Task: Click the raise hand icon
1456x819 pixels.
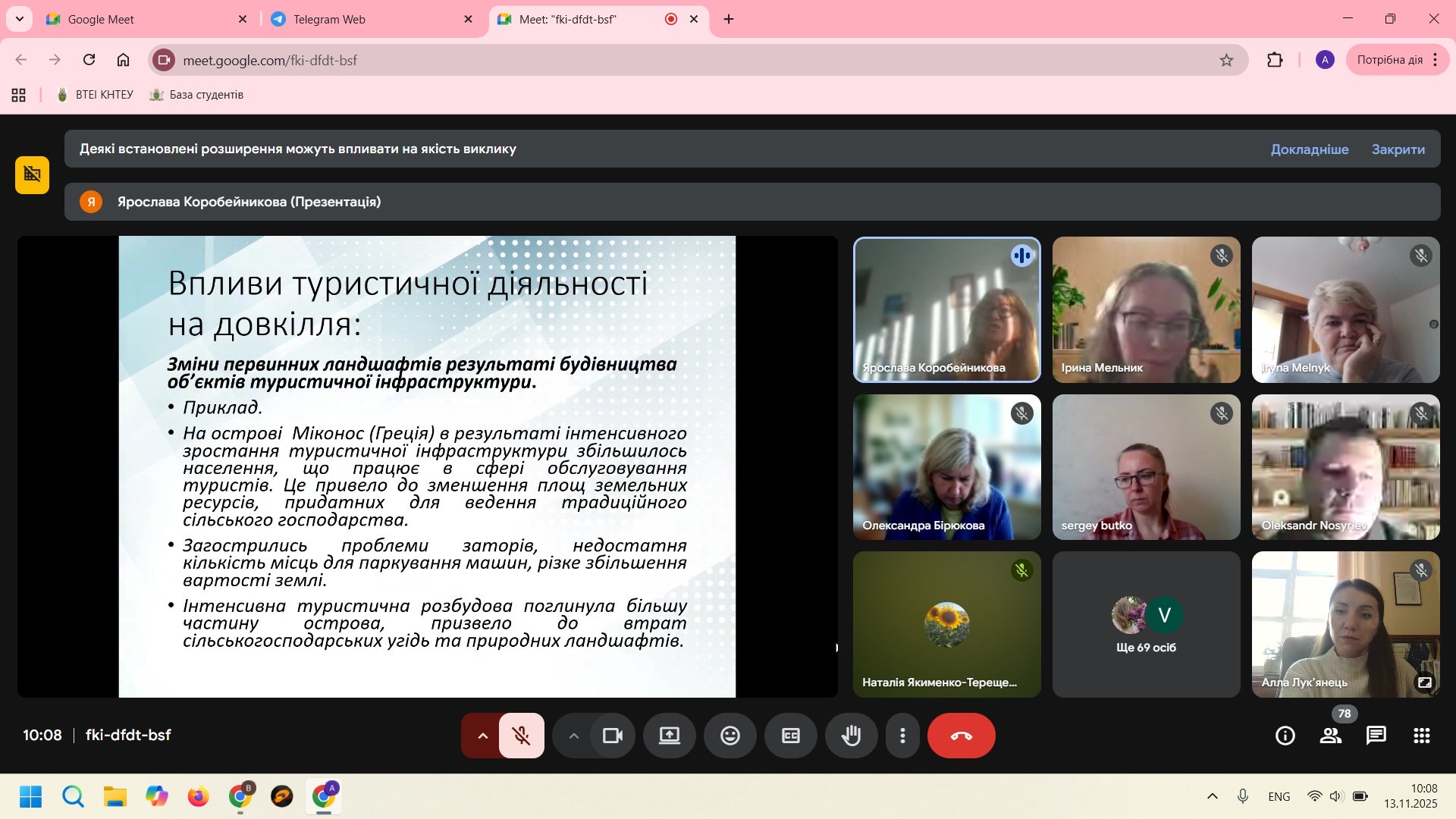Action: click(x=851, y=735)
